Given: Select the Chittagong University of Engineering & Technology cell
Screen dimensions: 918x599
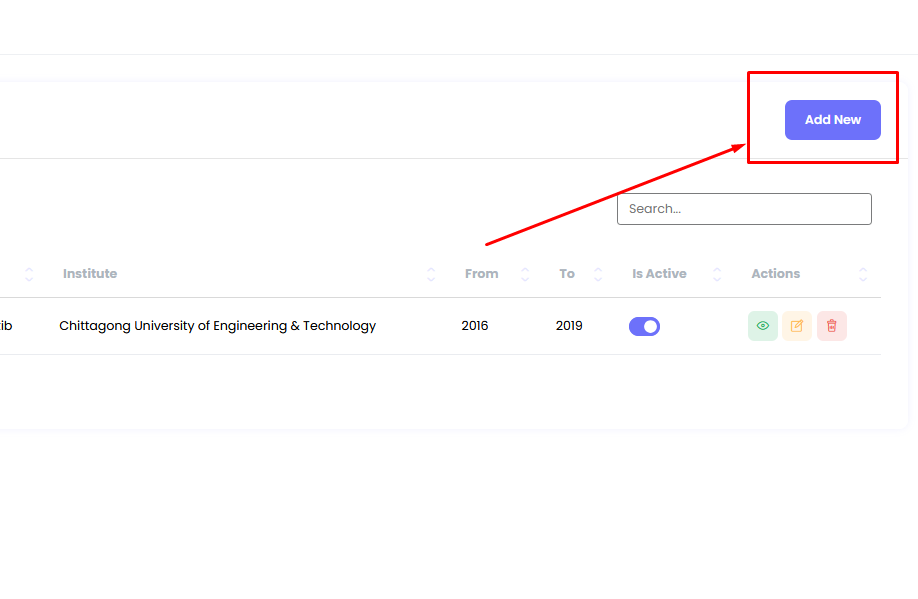Looking at the screenshot, I should [x=217, y=326].
